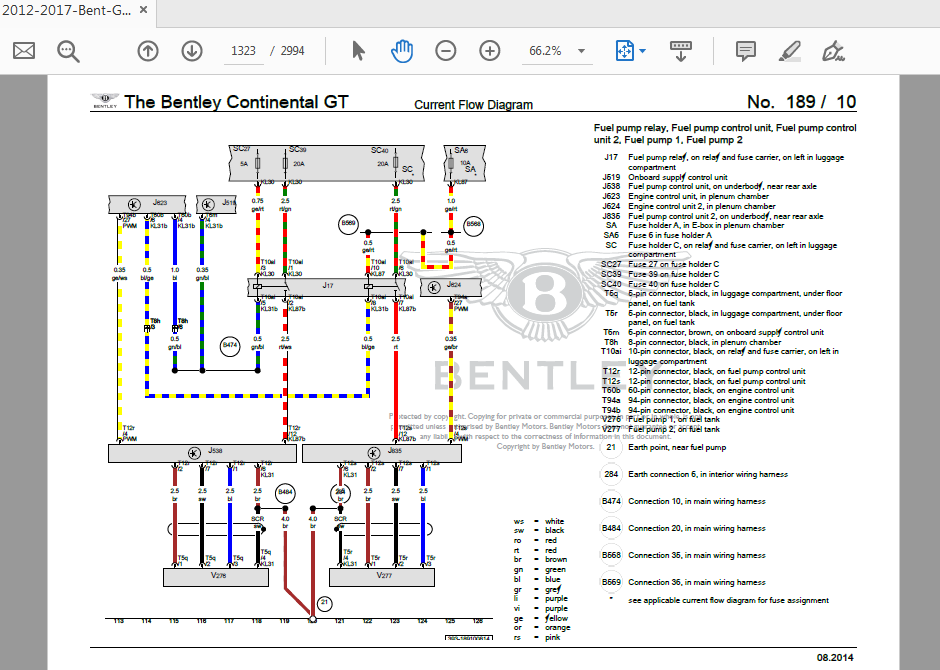Click the V276 fuel pump 1 component
Screen dimensions: 940x670
pos(216,576)
